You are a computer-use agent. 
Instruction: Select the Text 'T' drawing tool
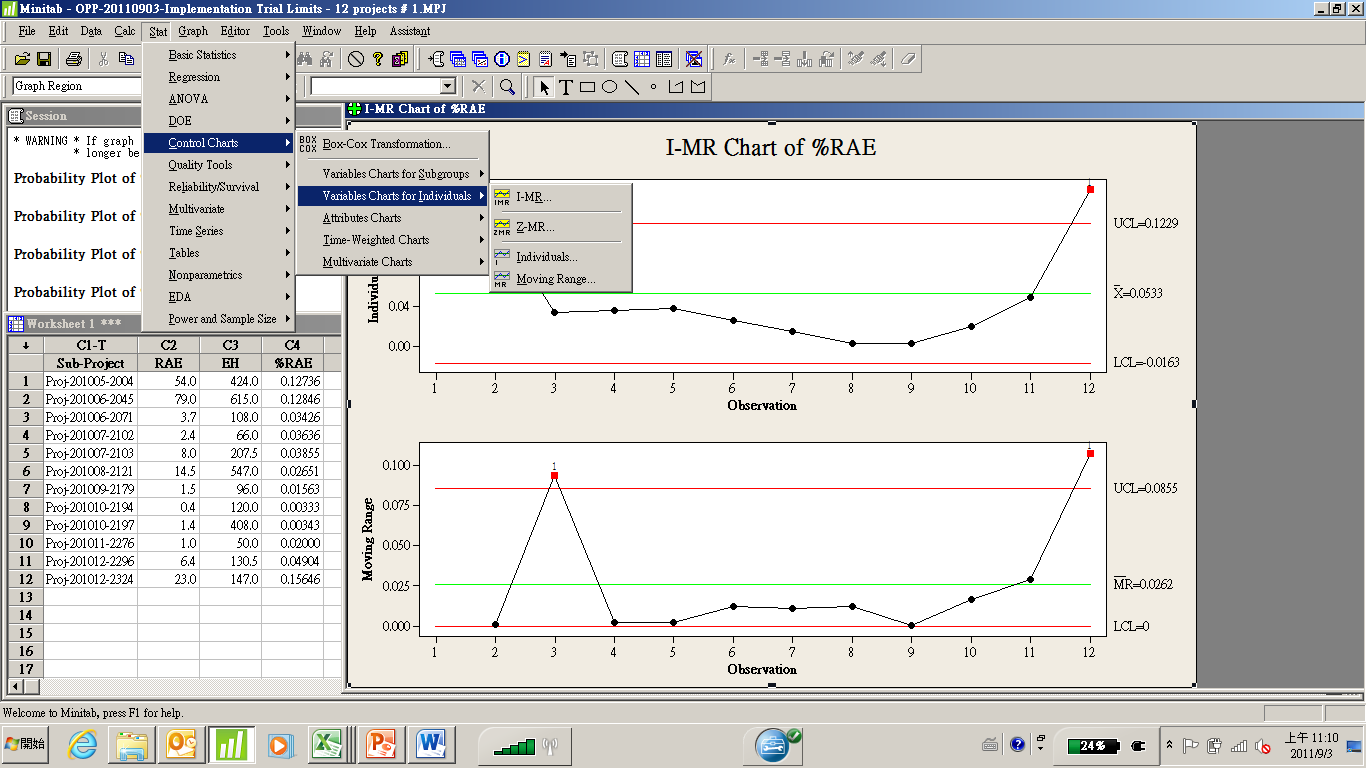pos(566,87)
